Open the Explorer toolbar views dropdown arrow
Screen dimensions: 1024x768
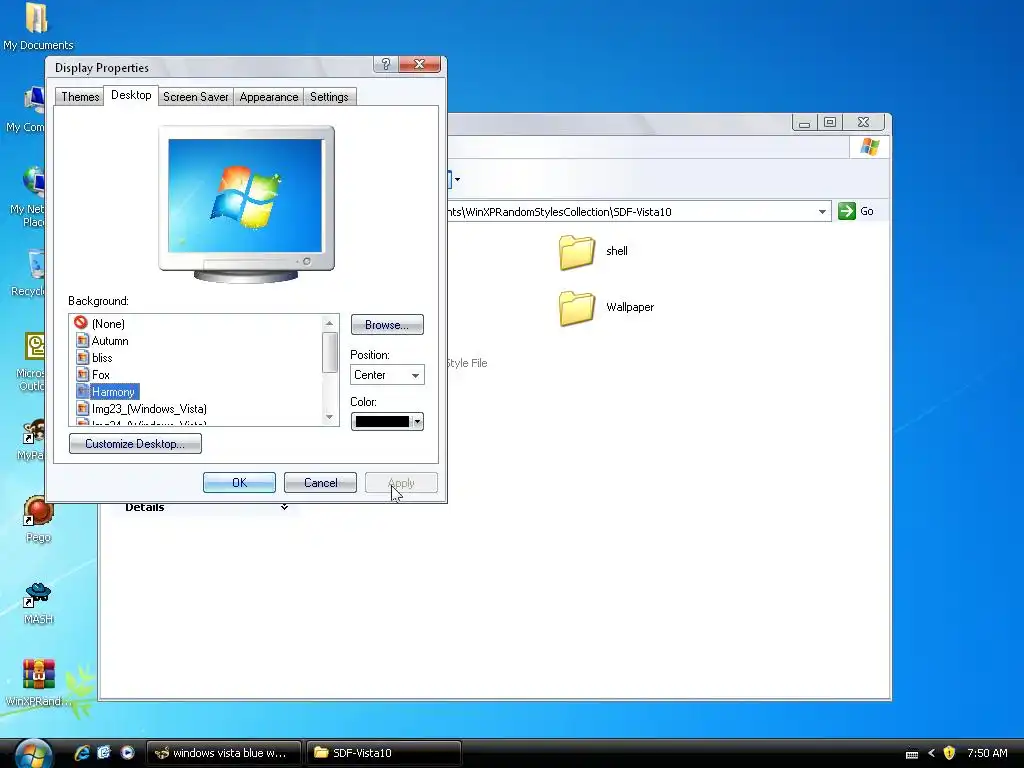457,179
